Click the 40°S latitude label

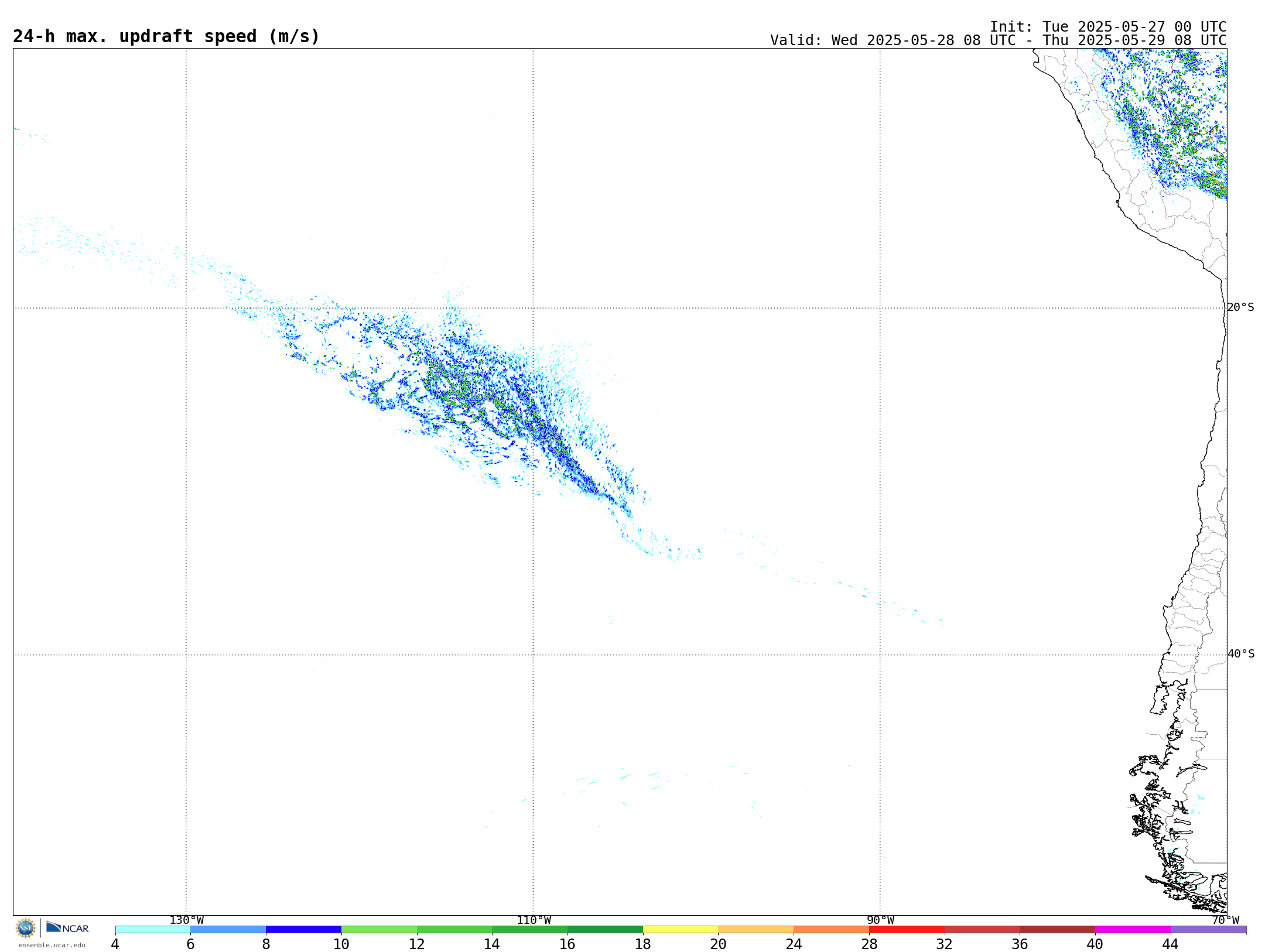pos(1241,654)
